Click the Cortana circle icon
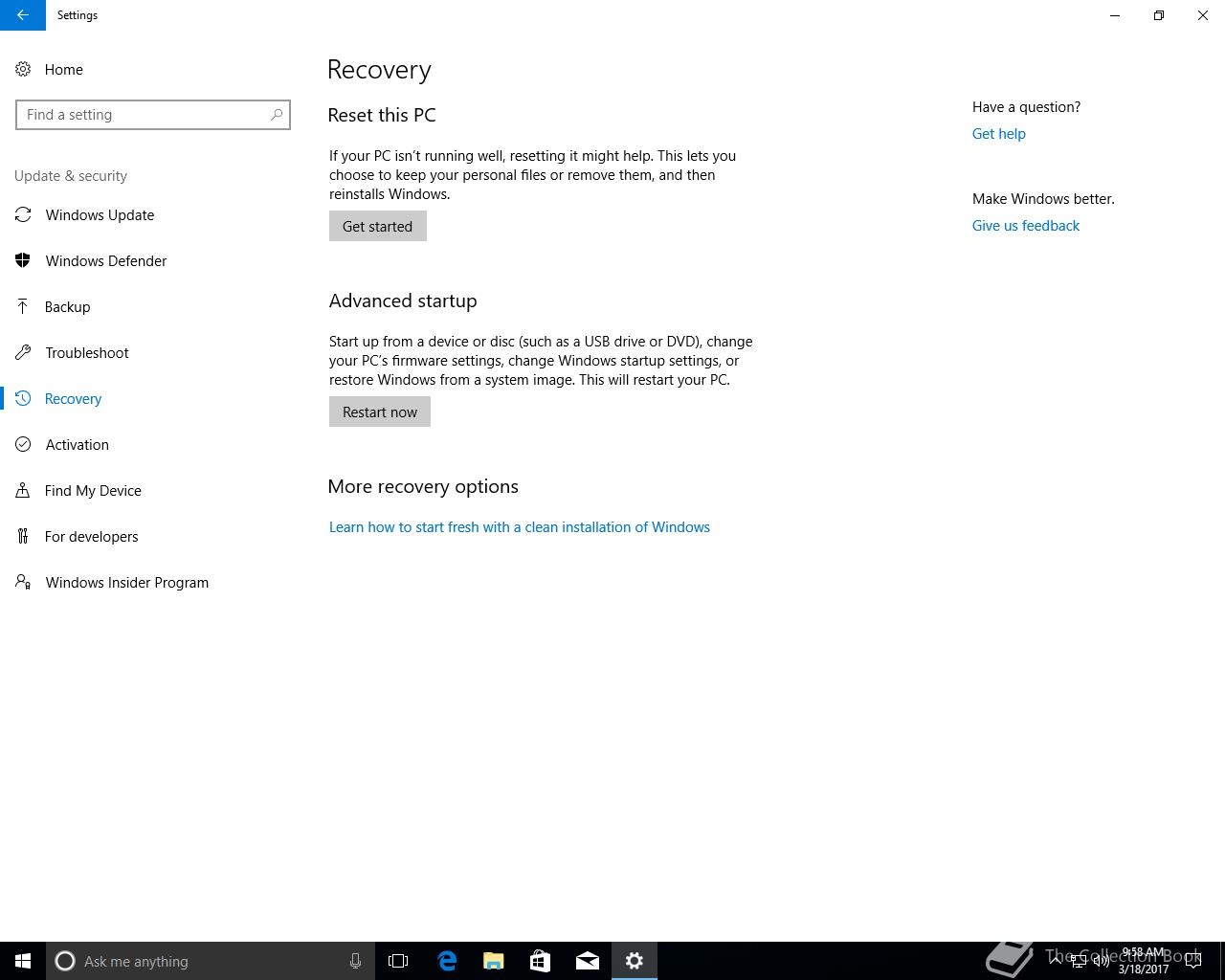The width and height of the screenshot is (1225, 980). [x=65, y=961]
